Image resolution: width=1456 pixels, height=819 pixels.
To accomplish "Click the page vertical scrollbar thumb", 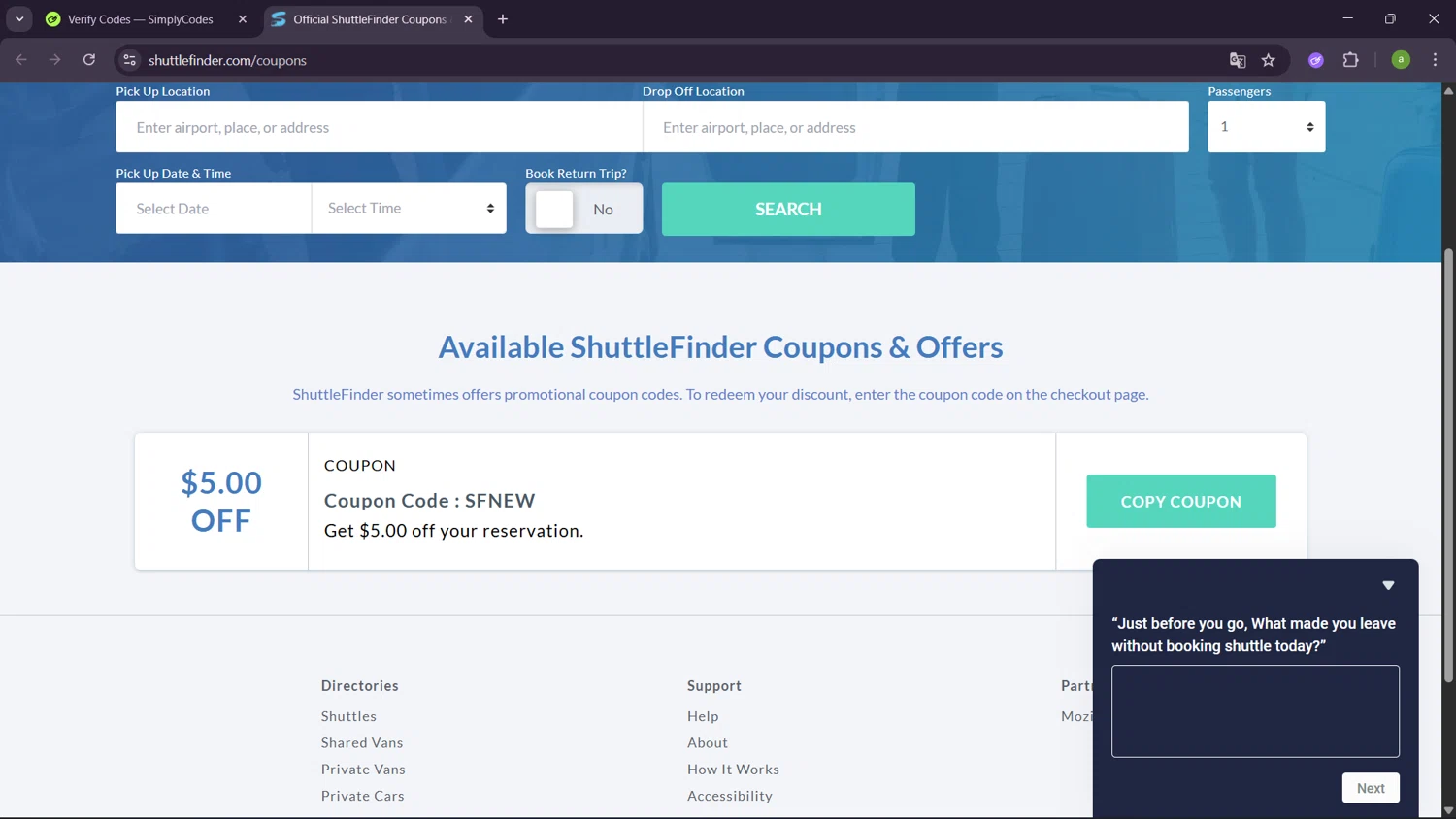I will click(1448, 466).
